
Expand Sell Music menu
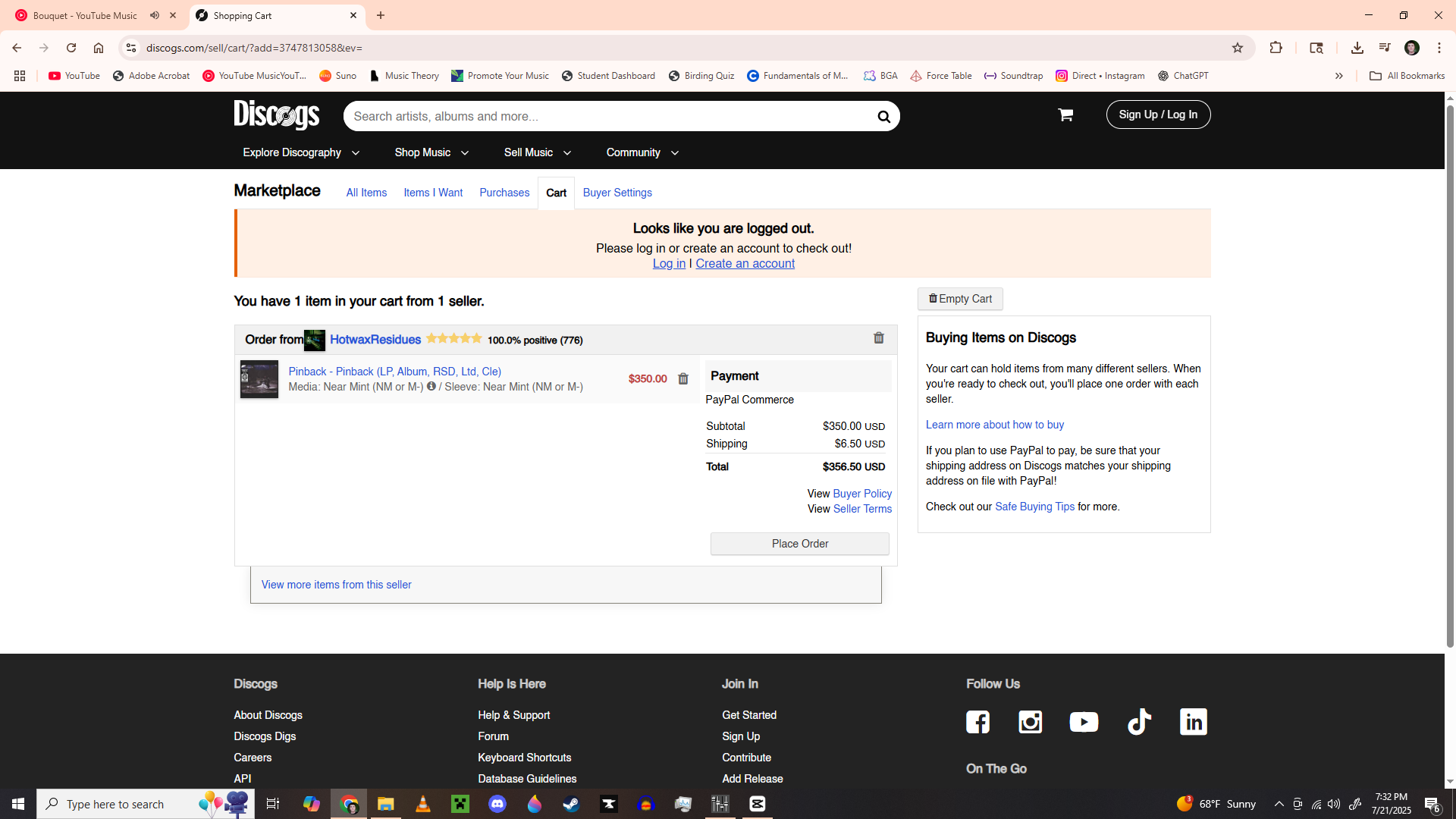tap(538, 152)
